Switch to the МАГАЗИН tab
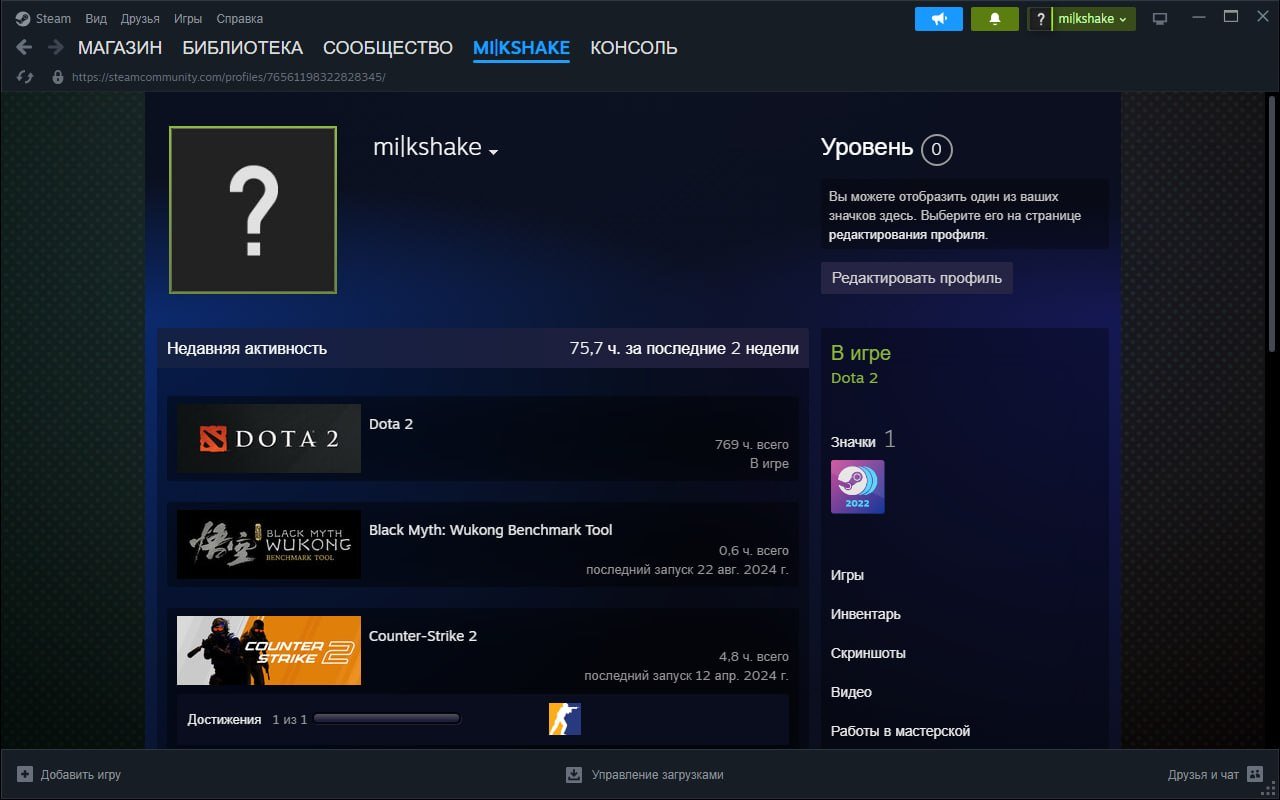1280x800 pixels. (x=120, y=48)
